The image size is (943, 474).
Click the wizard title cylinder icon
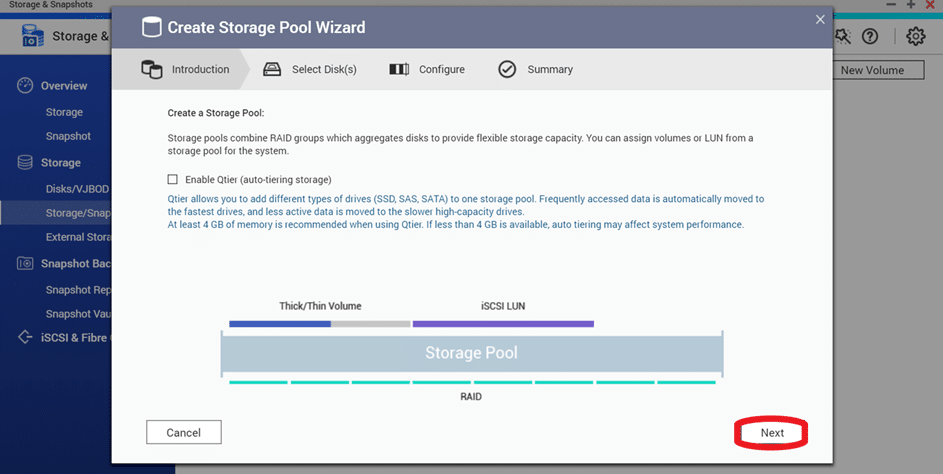(x=152, y=27)
